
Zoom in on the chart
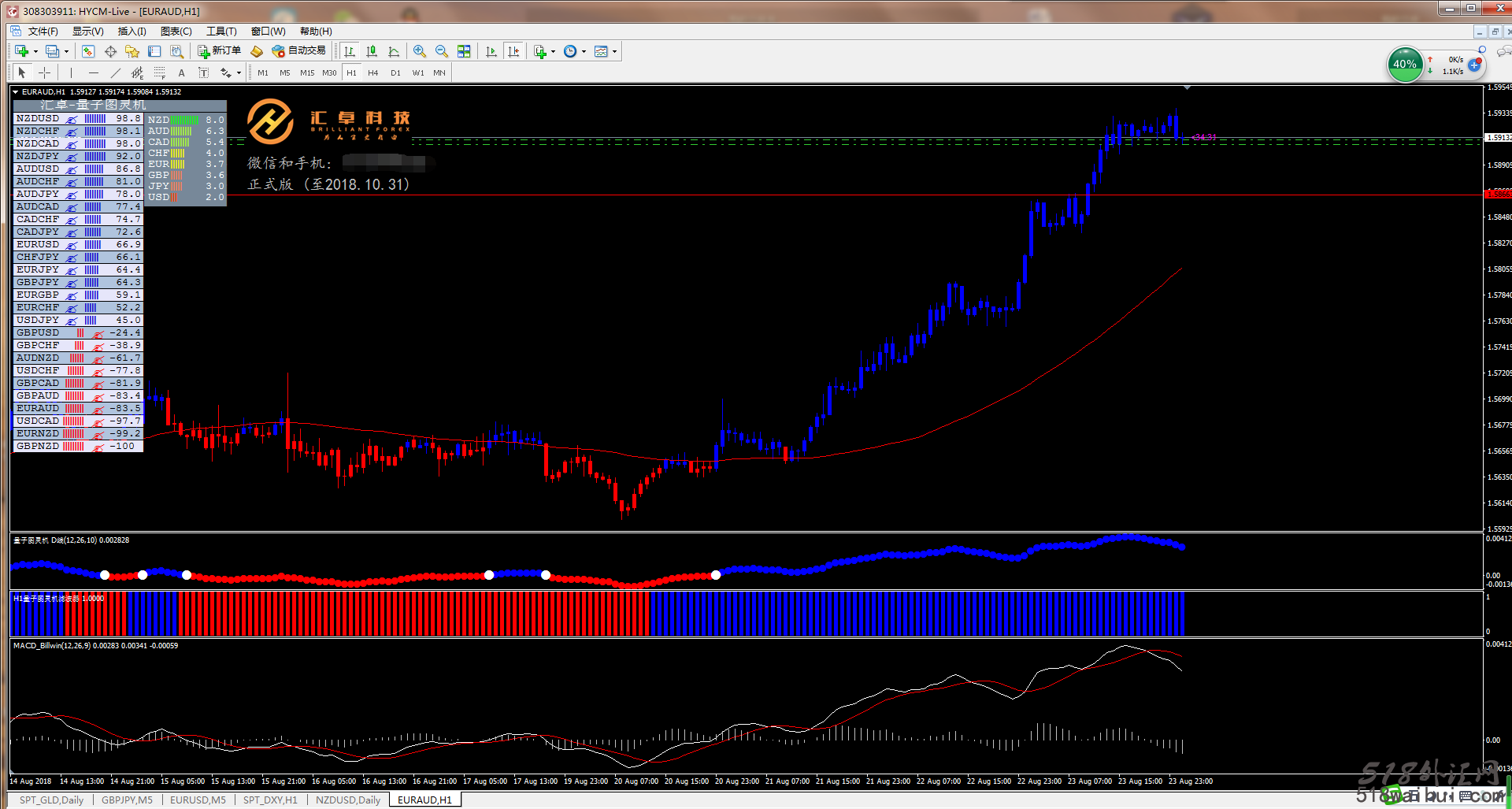tap(420, 51)
